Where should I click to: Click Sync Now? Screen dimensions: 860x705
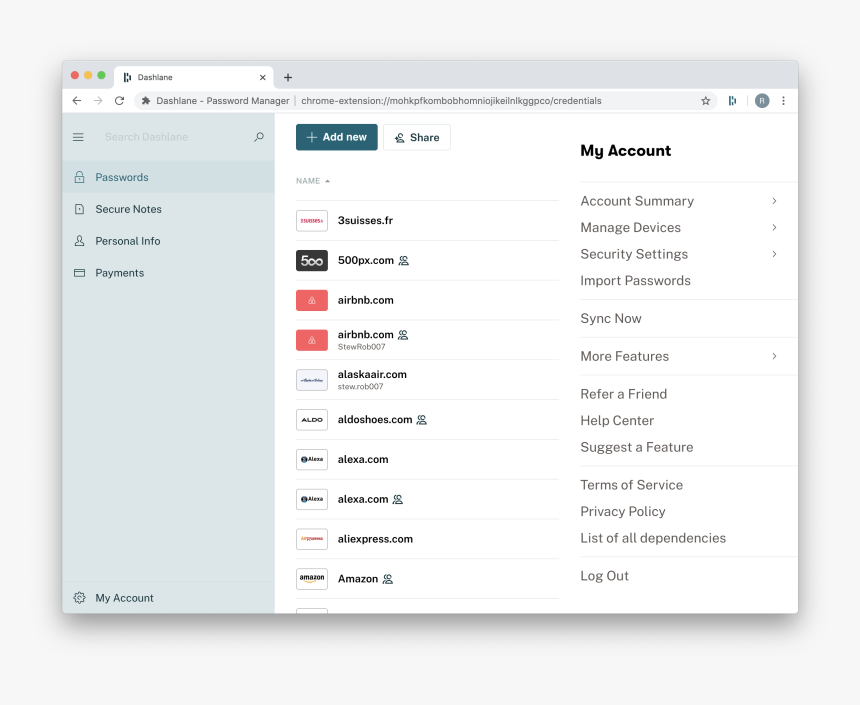(x=610, y=318)
